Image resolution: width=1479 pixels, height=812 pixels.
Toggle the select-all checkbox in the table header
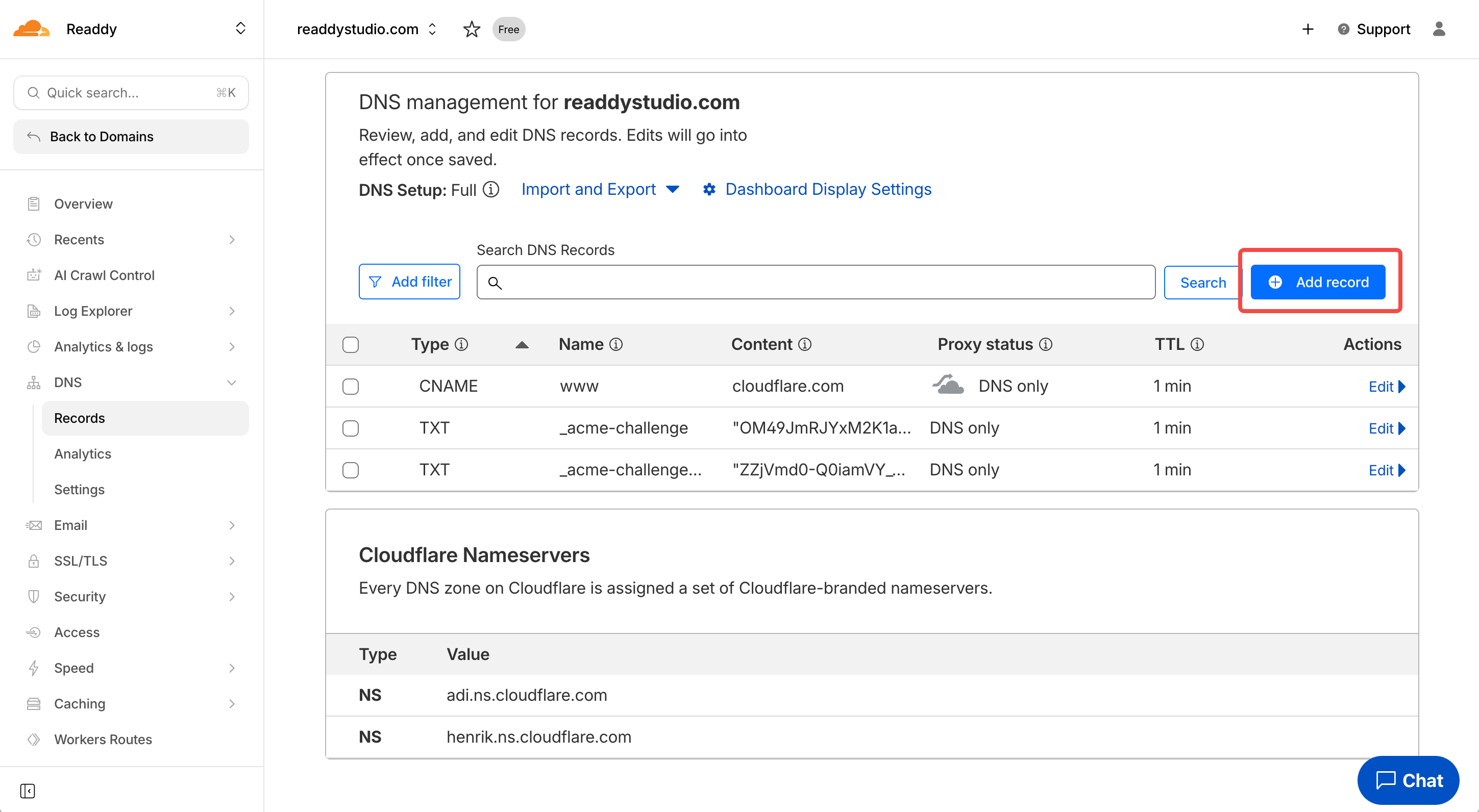350,344
